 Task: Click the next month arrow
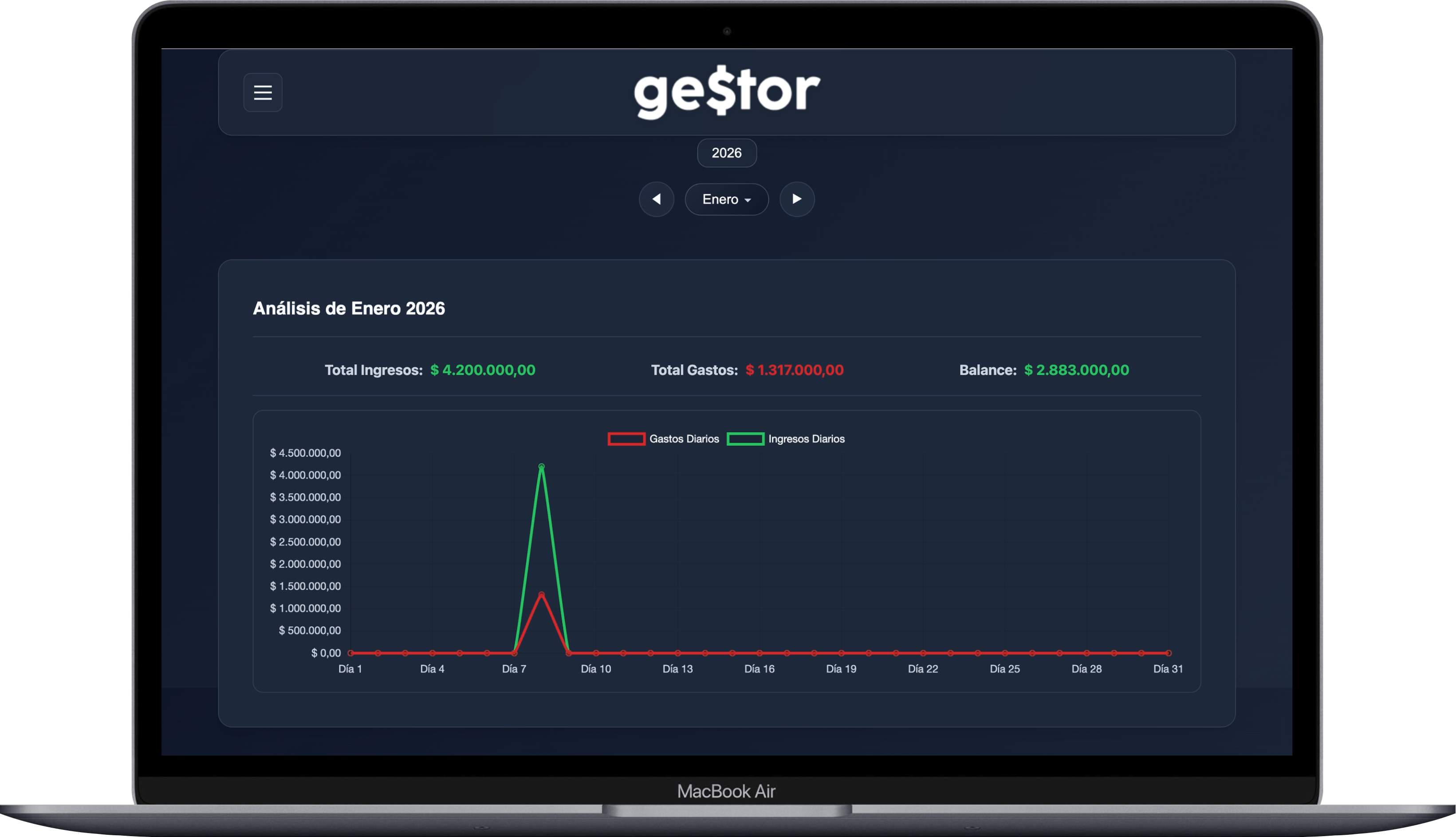coord(797,199)
